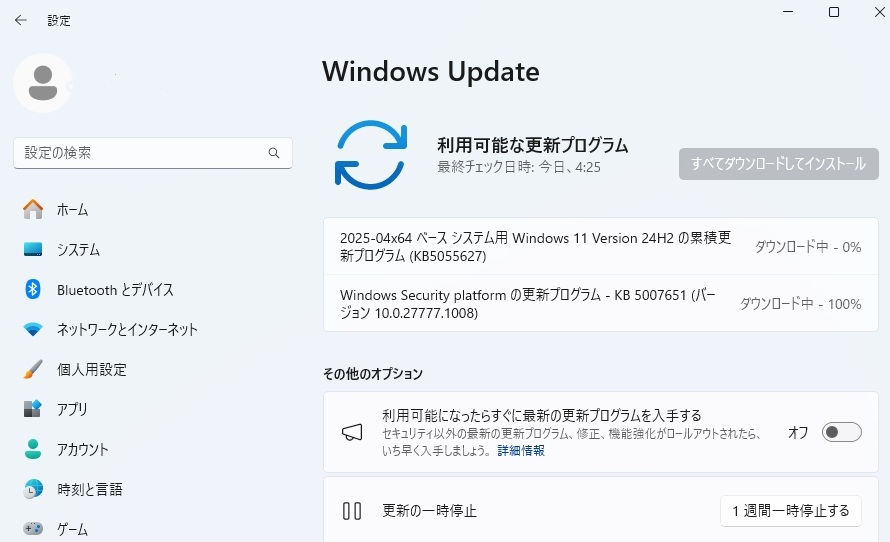Click the その他のオプション section heading
This screenshot has height=542, width=890.
click(373, 373)
